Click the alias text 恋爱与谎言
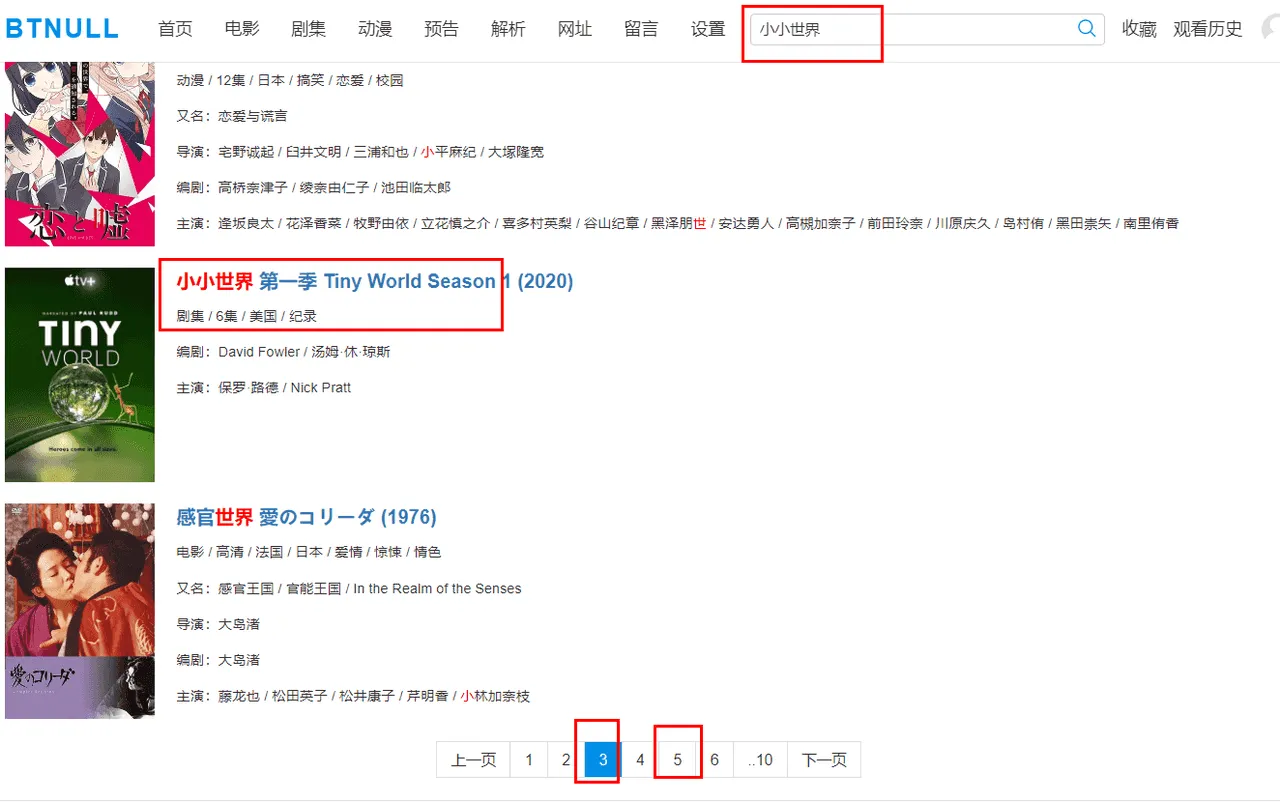The image size is (1280, 802). coord(252,116)
